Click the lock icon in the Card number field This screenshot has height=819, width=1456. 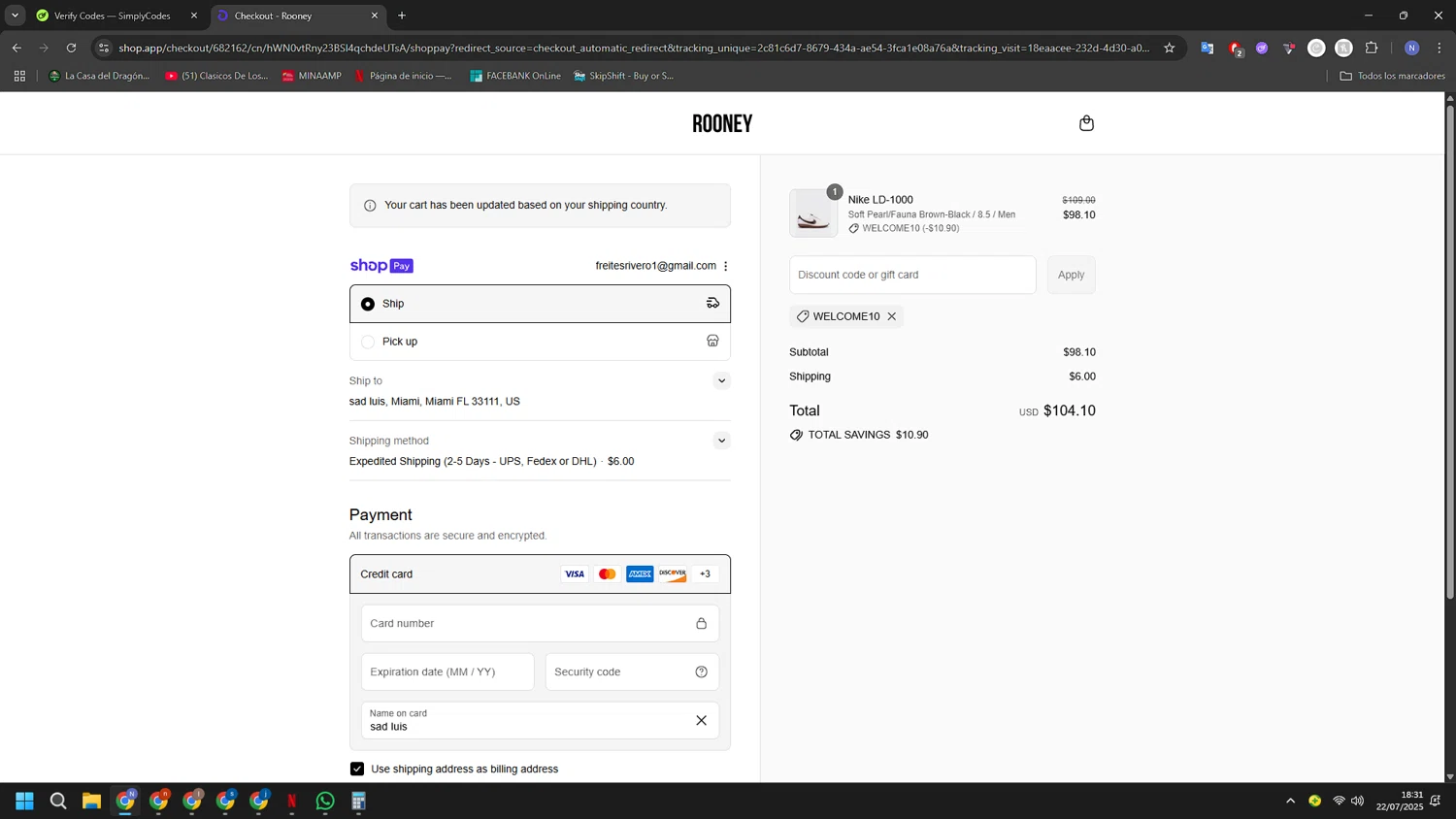point(701,623)
